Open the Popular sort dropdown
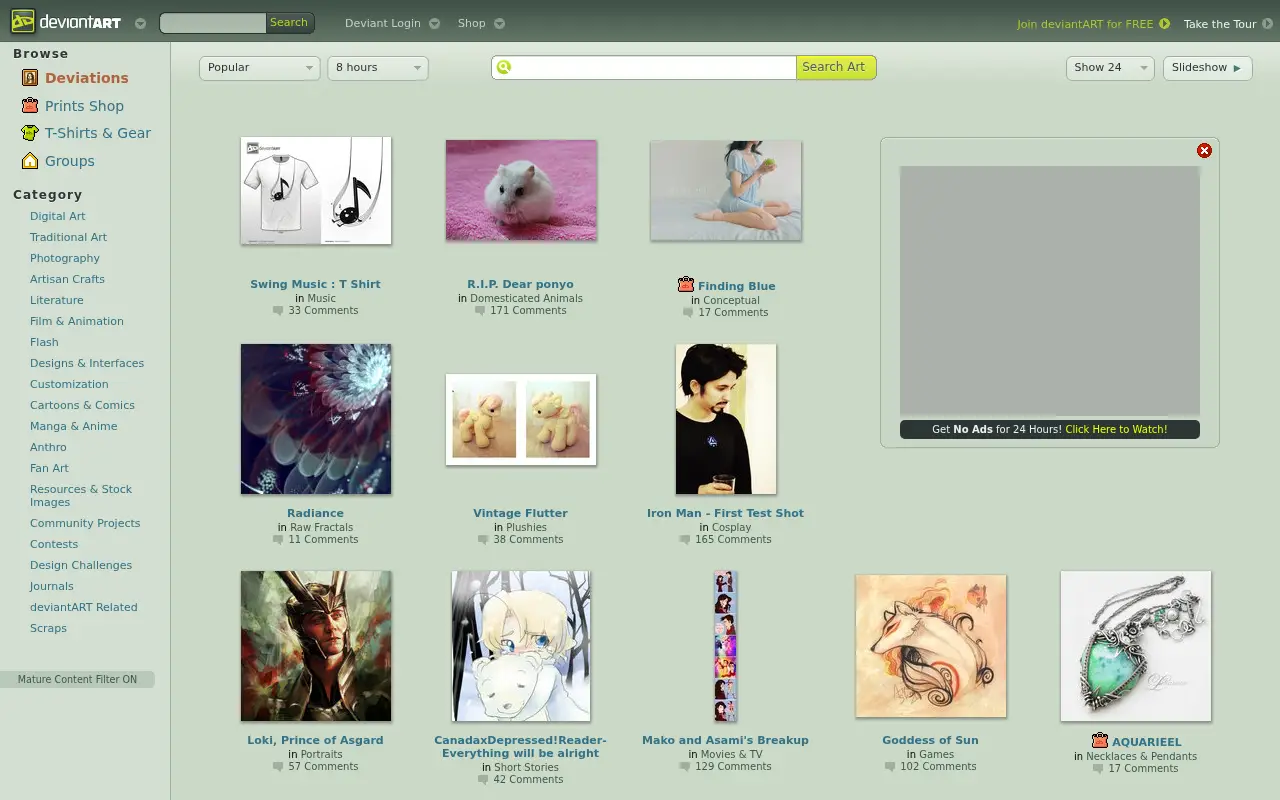The image size is (1280, 800). (260, 67)
